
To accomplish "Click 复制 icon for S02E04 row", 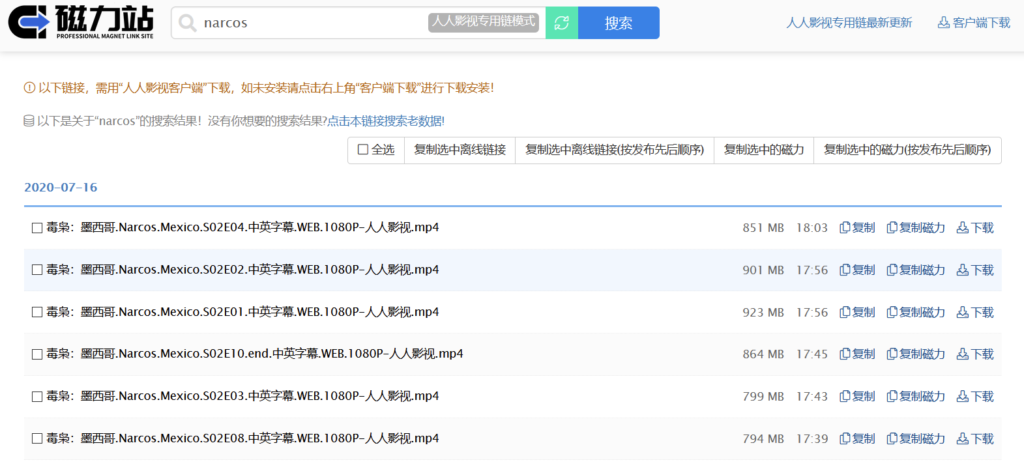I will [x=844, y=228].
